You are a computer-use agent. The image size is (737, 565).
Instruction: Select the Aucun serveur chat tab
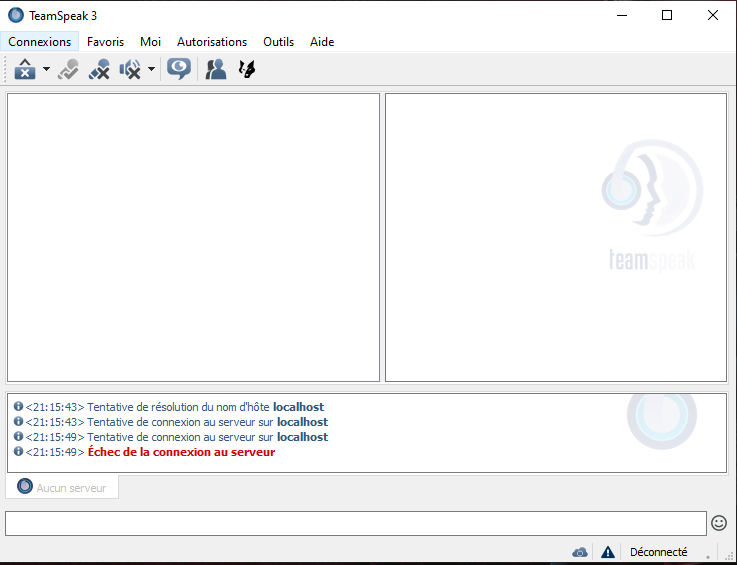coord(62,487)
